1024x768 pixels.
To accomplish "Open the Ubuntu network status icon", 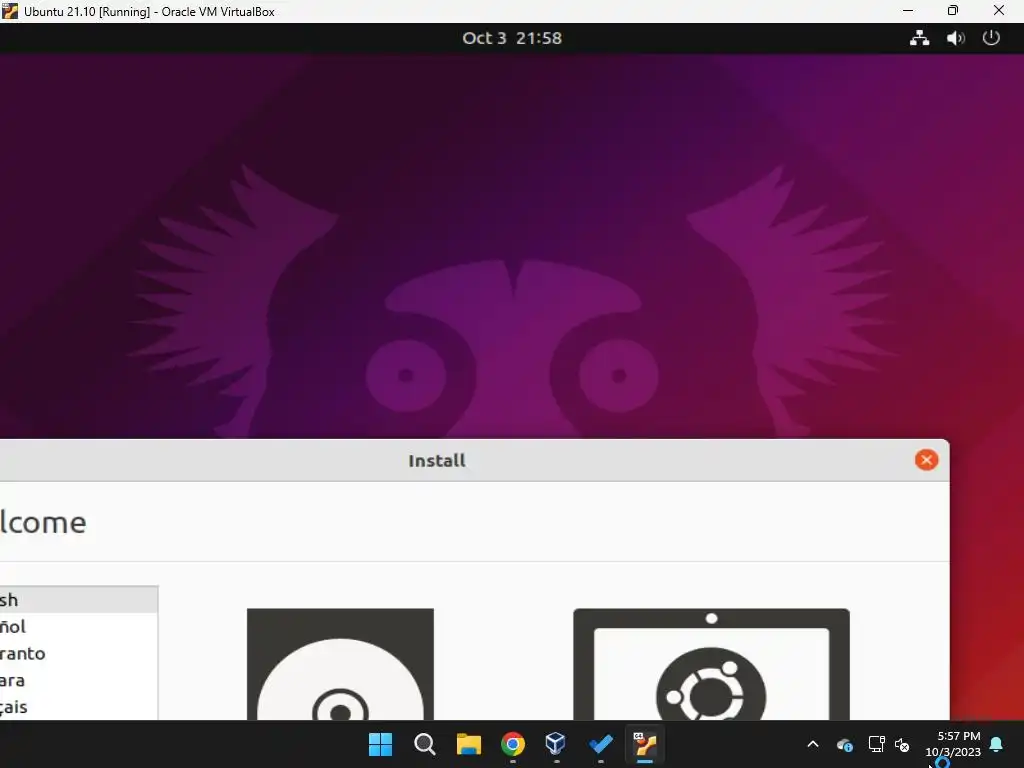I will 920,38.
